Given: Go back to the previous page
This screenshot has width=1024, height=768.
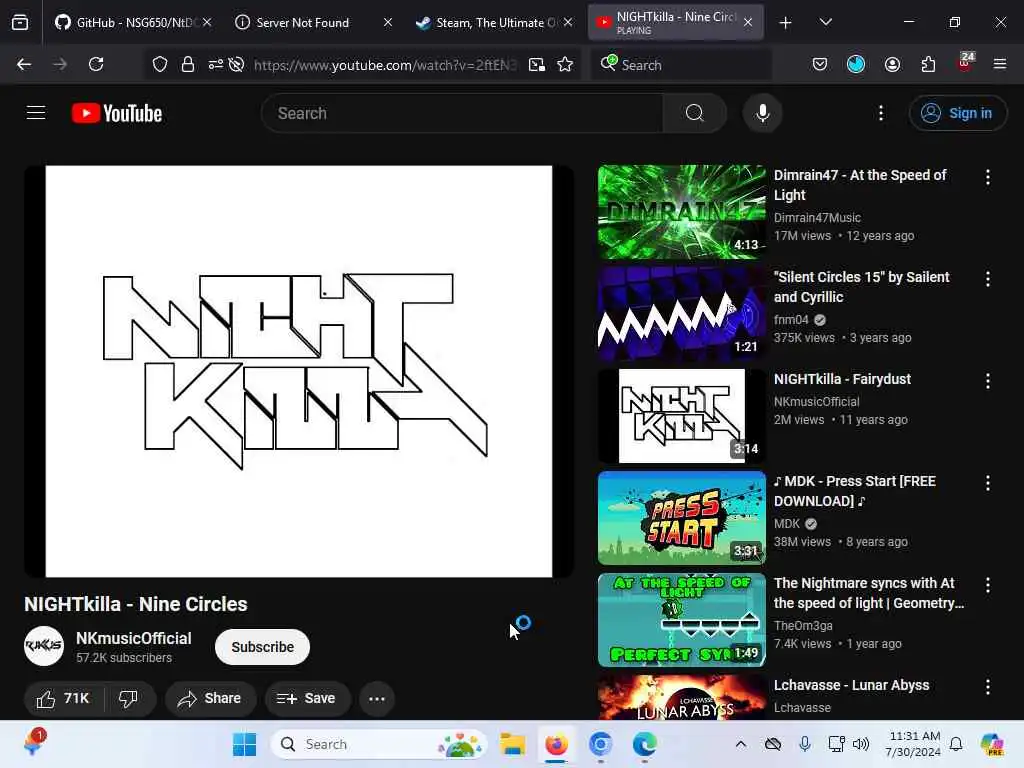Looking at the screenshot, I should click(24, 64).
